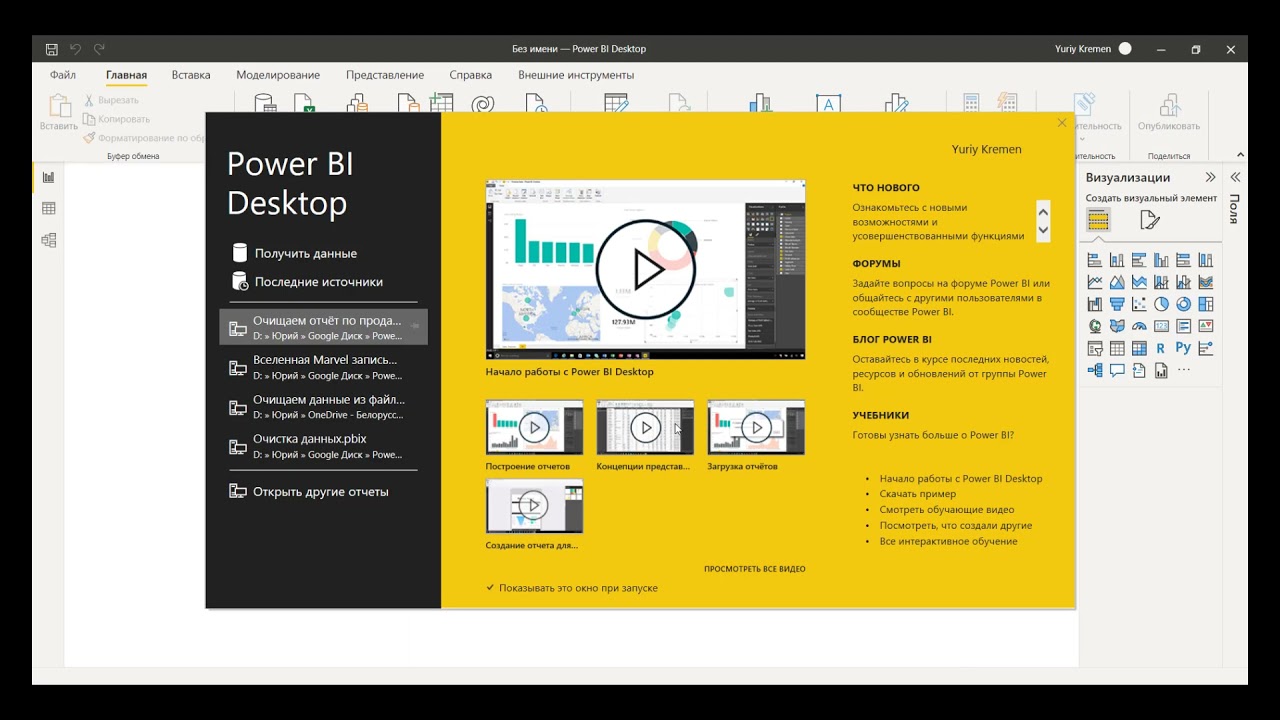Collapse the Визуализации pane with double chevron
Image resolution: width=1280 pixels, height=720 pixels.
[x=1210, y=177]
